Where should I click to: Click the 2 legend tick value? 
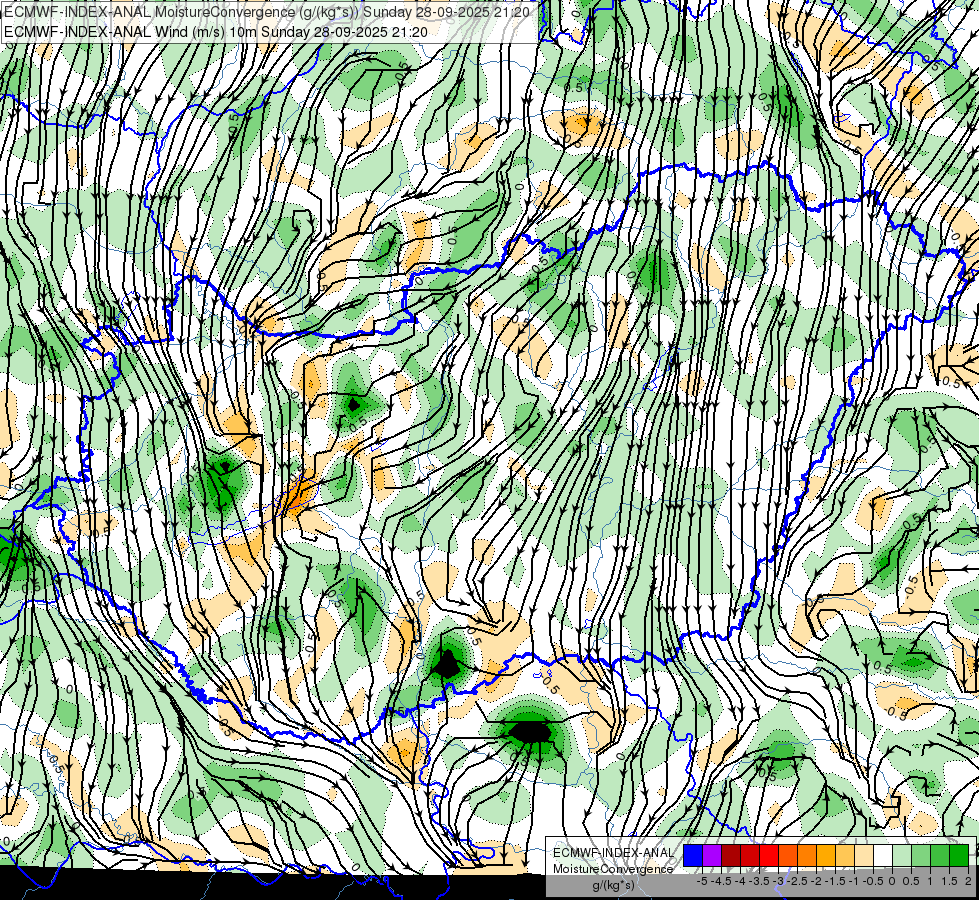pos(969,881)
